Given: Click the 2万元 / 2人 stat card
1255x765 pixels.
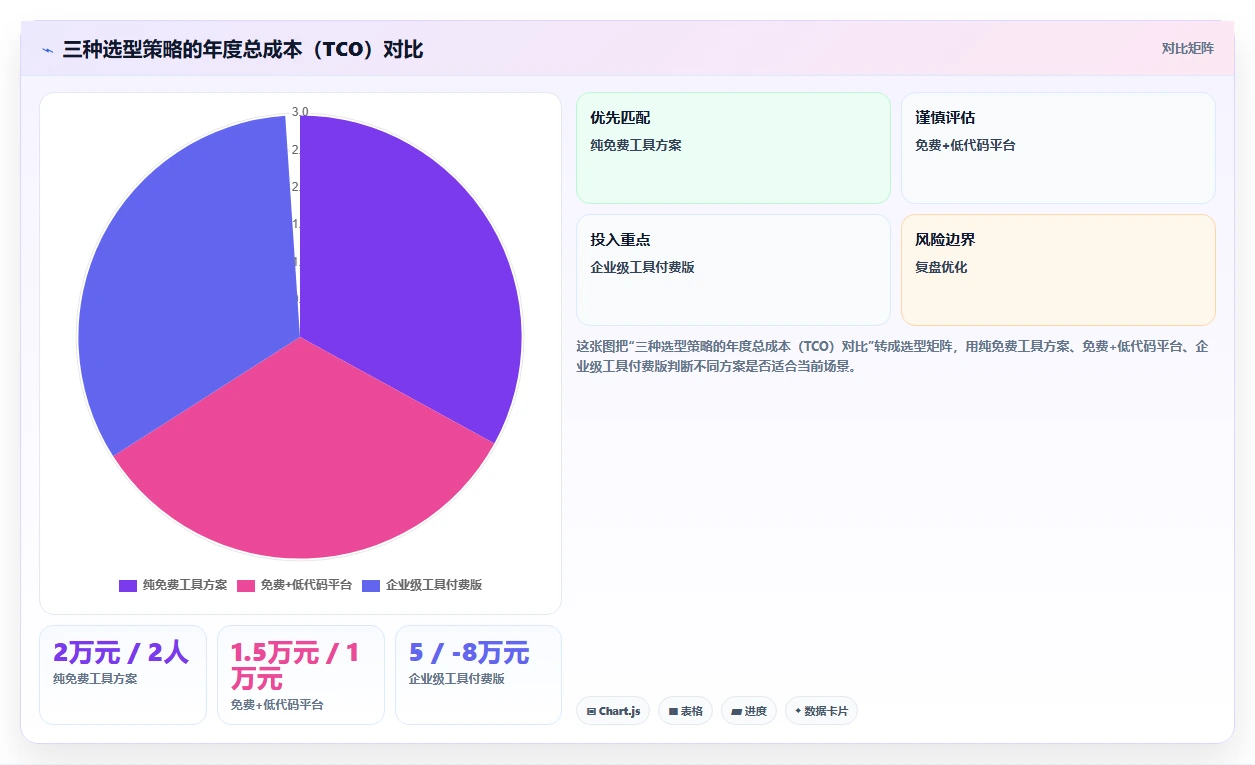Looking at the screenshot, I should [x=123, y=674].
